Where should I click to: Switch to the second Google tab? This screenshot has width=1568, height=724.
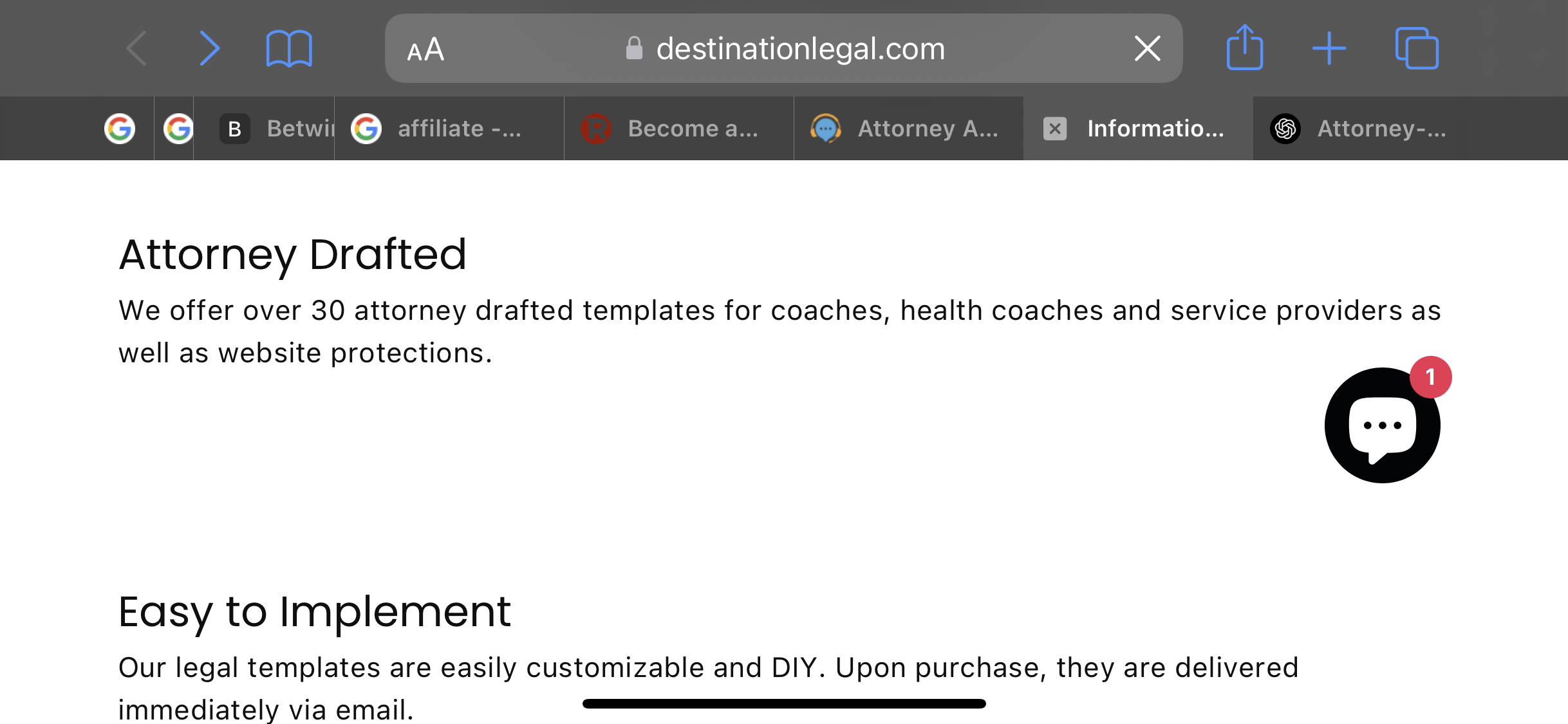pos(178,129)
